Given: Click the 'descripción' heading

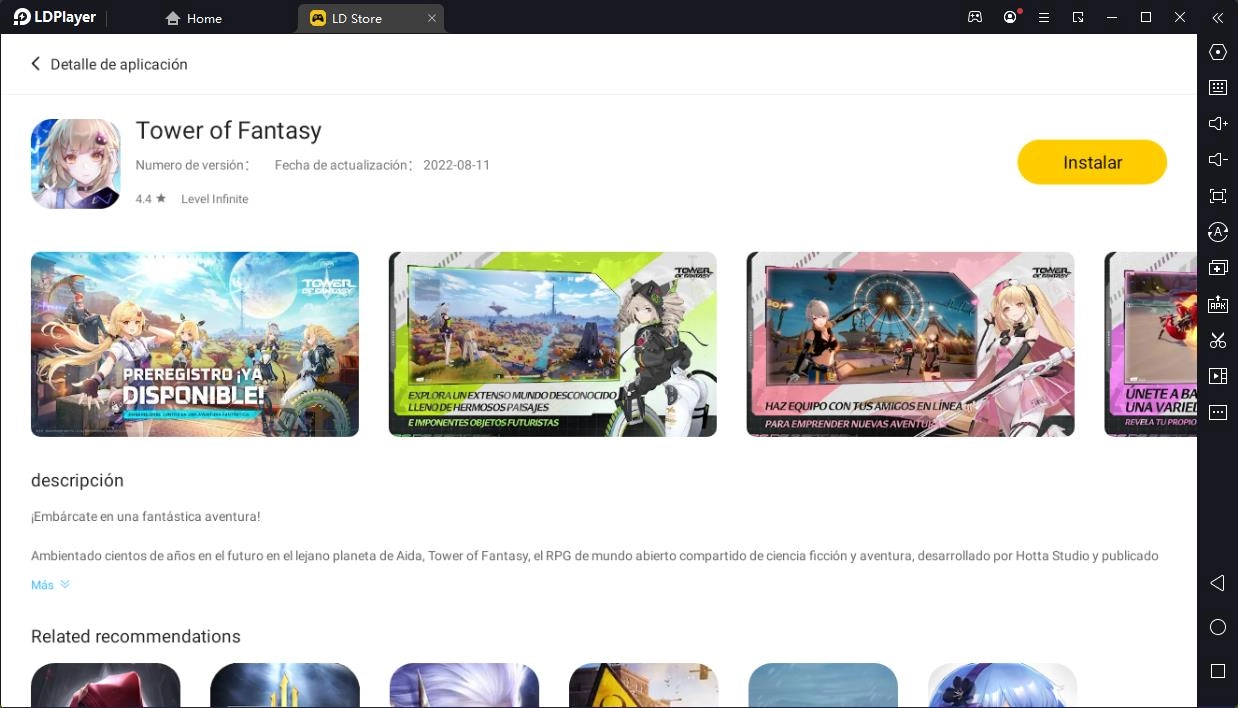Looking at the screenshot, I should point(77,481).
